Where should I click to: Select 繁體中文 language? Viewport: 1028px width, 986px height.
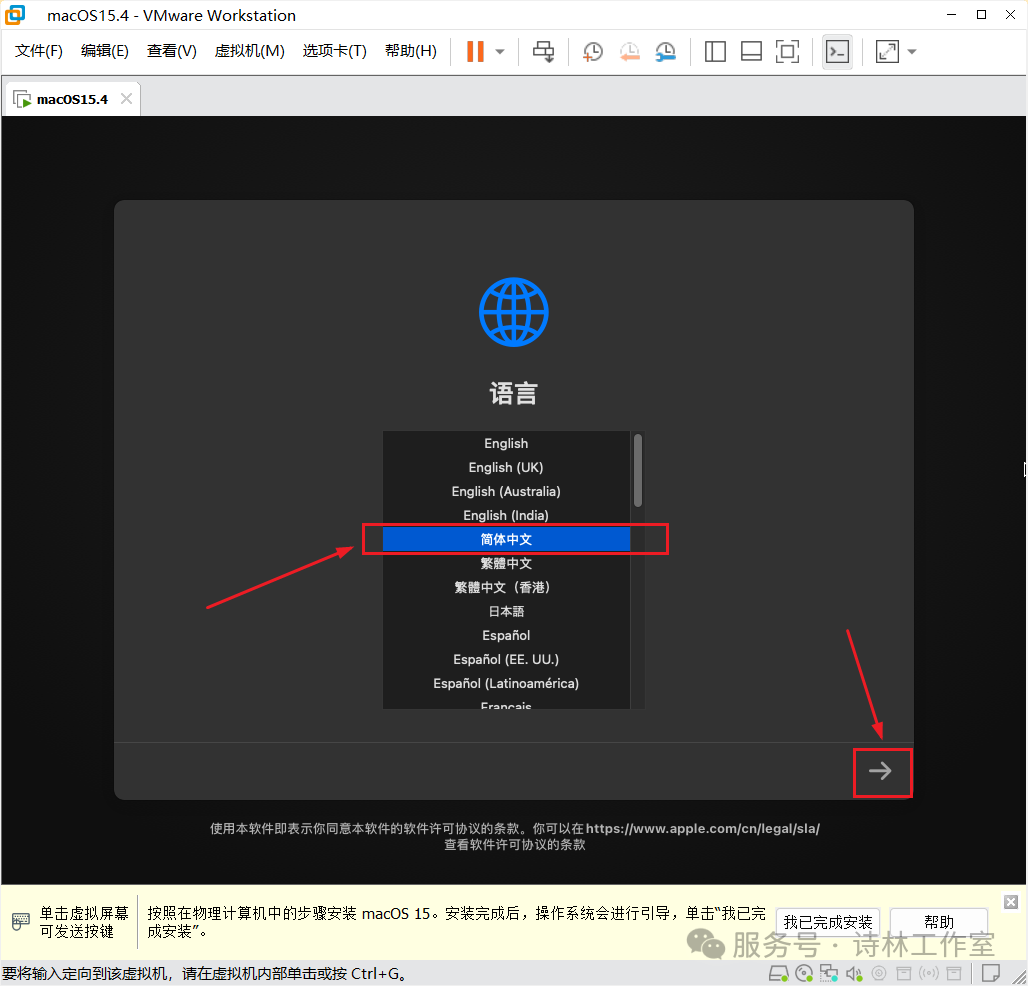pyautogui.click(x=506, y=563)
